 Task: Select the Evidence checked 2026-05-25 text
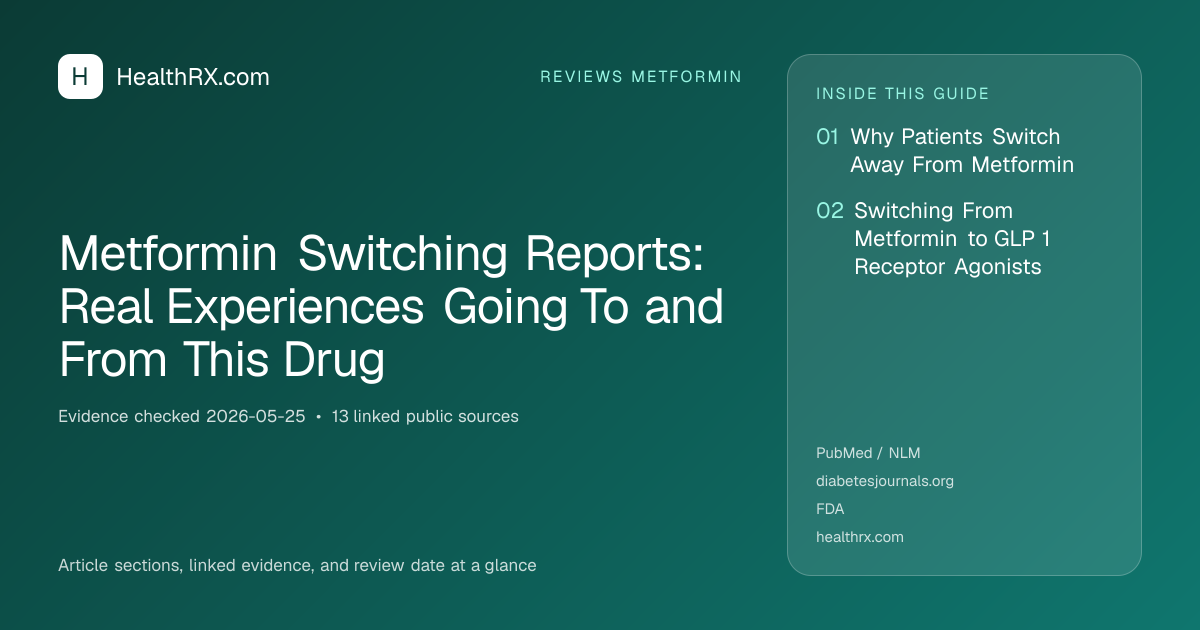(182, 416)
